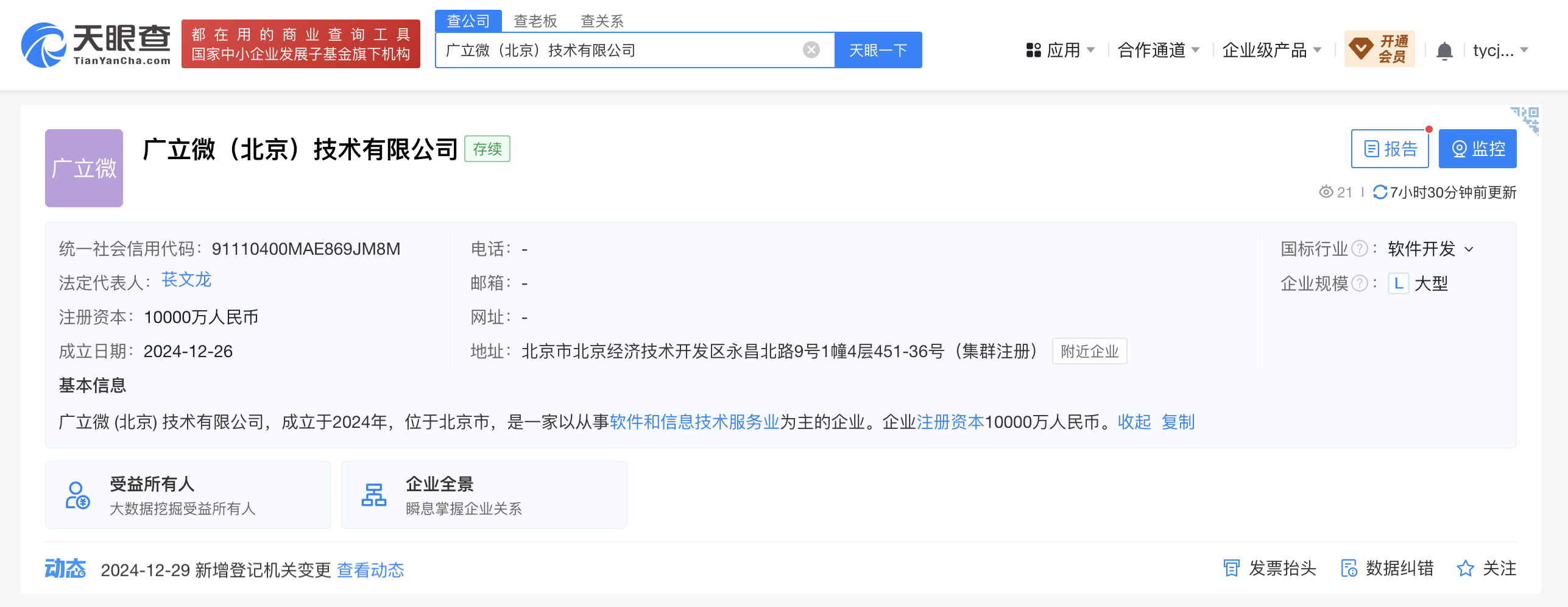
Task: Click the eye view-count icon
Action: coord(1326,192)
